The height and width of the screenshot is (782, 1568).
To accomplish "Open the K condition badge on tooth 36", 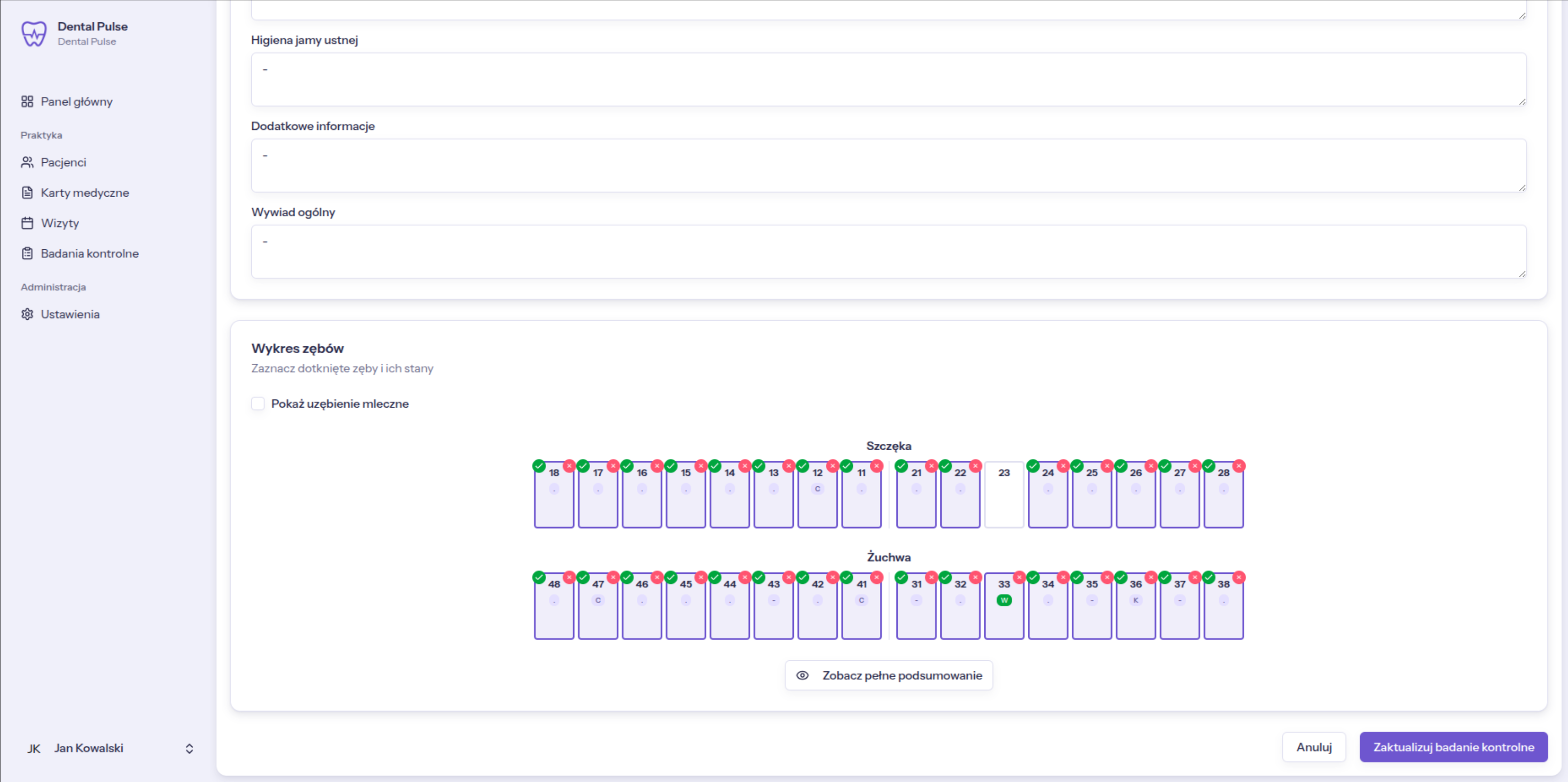I will [x=1135, y=601].
